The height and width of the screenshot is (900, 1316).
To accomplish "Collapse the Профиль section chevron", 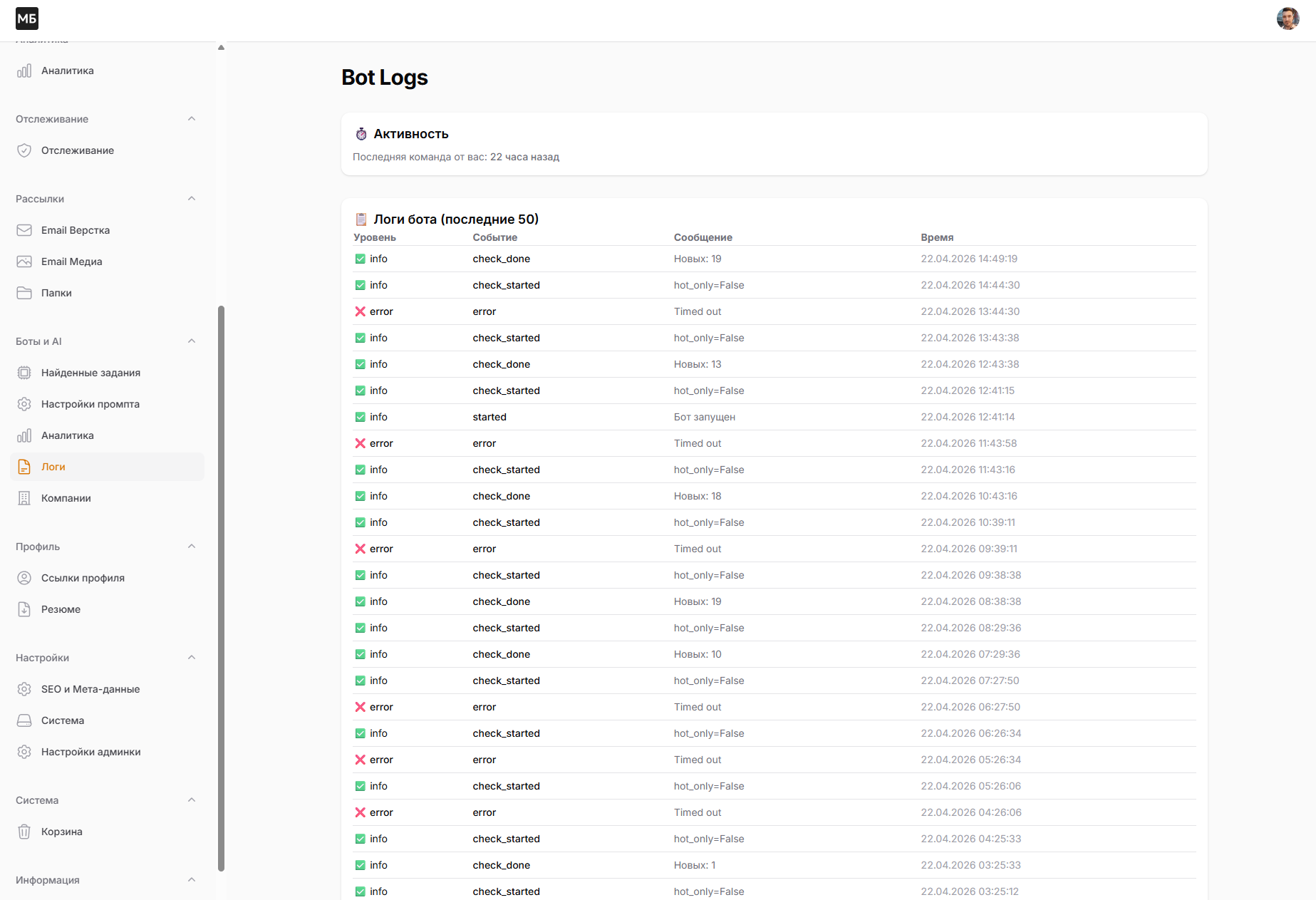I will pyautogui.click(x=192, y=547).
